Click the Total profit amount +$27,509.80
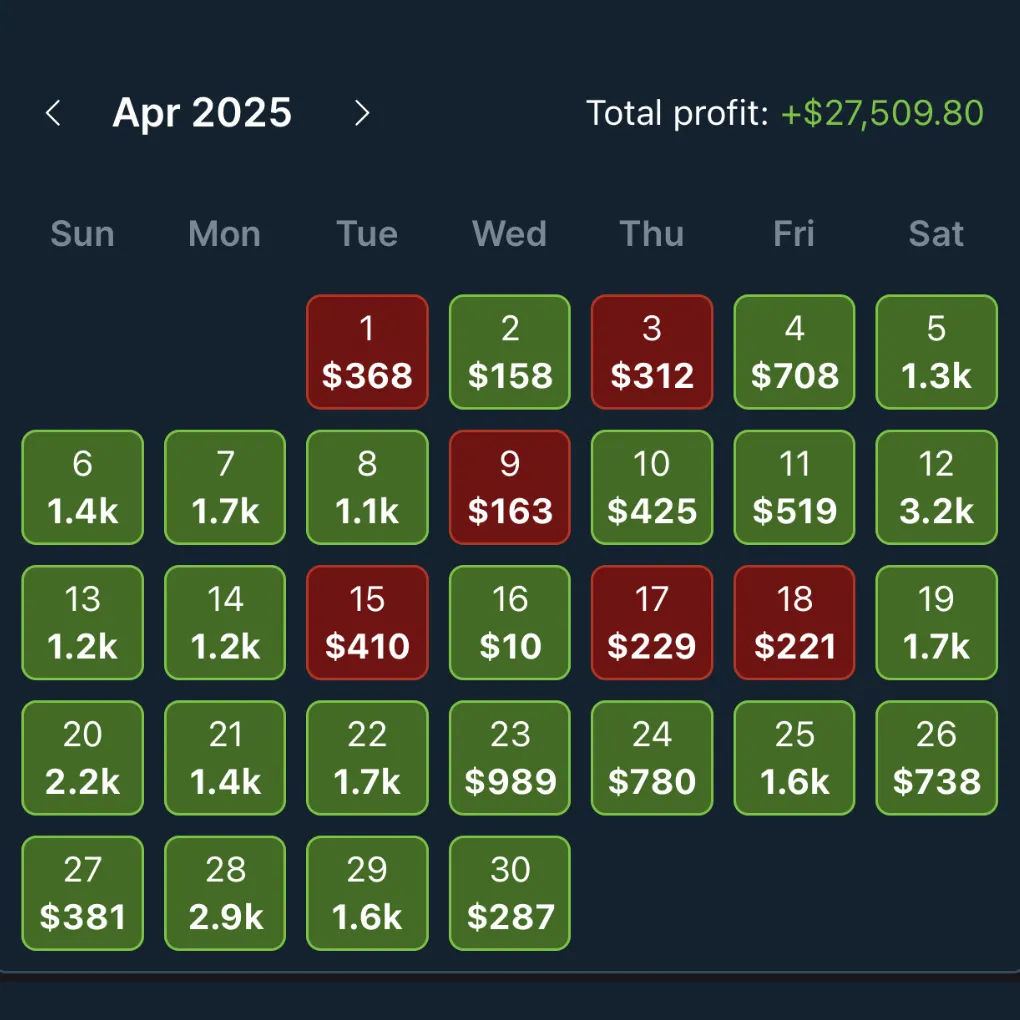This screenshot has height=1020, width=1020. (881, 113)
